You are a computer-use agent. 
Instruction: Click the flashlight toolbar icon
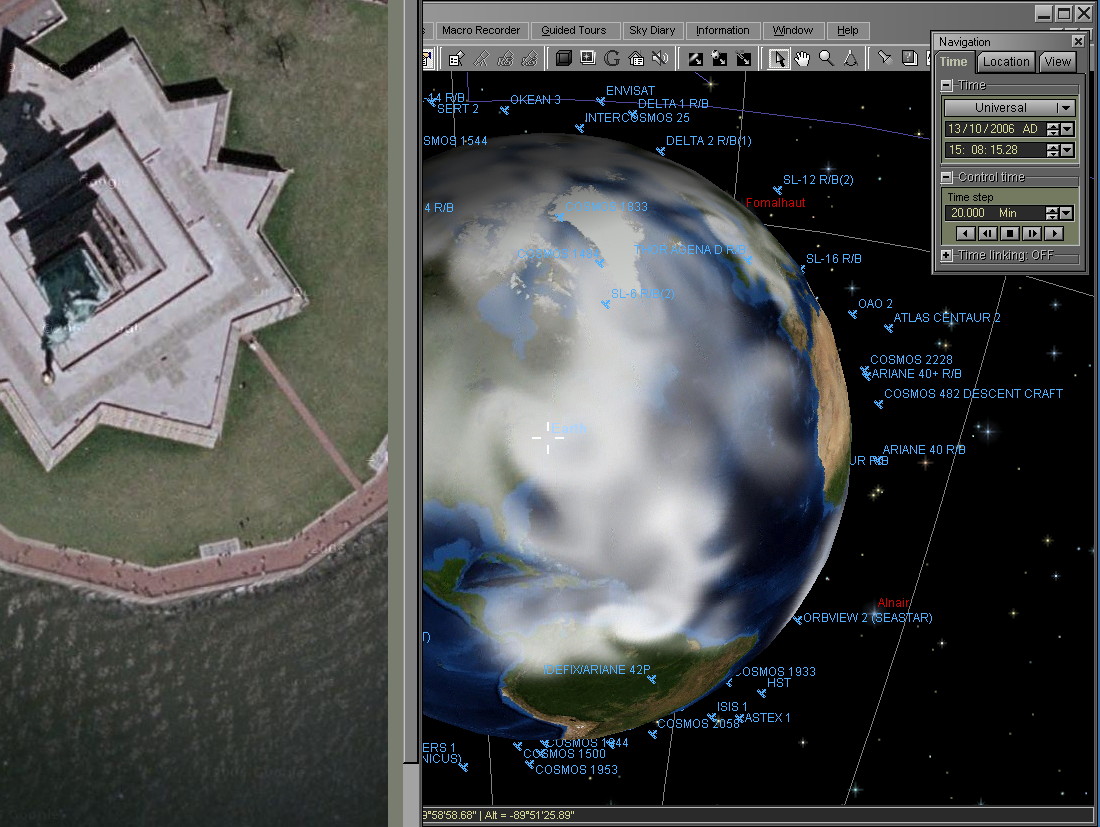click(885, 58)
